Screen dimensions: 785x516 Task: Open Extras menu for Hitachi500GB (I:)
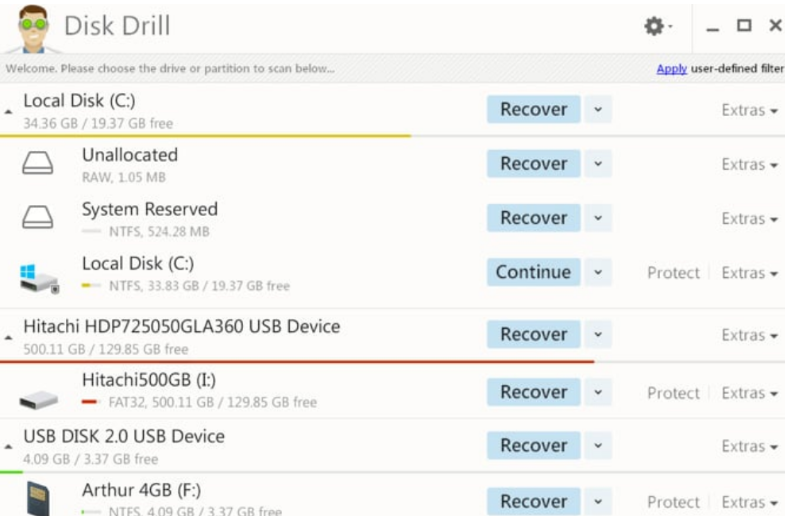[749, 393]
